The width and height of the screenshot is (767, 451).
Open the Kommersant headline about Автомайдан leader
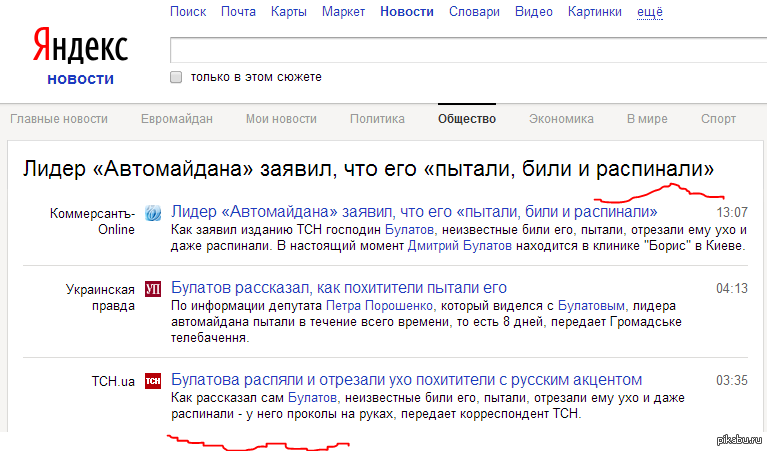(x=414, y=212)
